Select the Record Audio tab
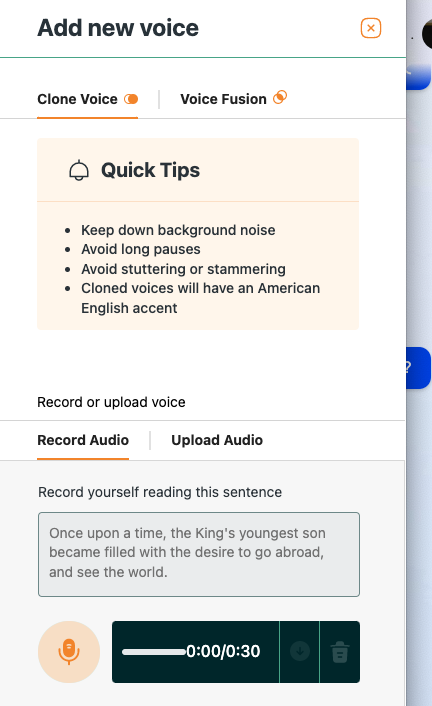Image resolution: width=432 pixels, height=706 pixels. pos(83,440)
